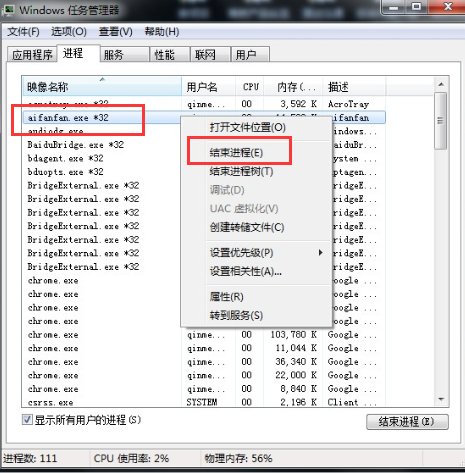Viewport: 465px width, 473px height.
Task: Choose 创建转储文件(C) menu entry
Action: point(247,227)
